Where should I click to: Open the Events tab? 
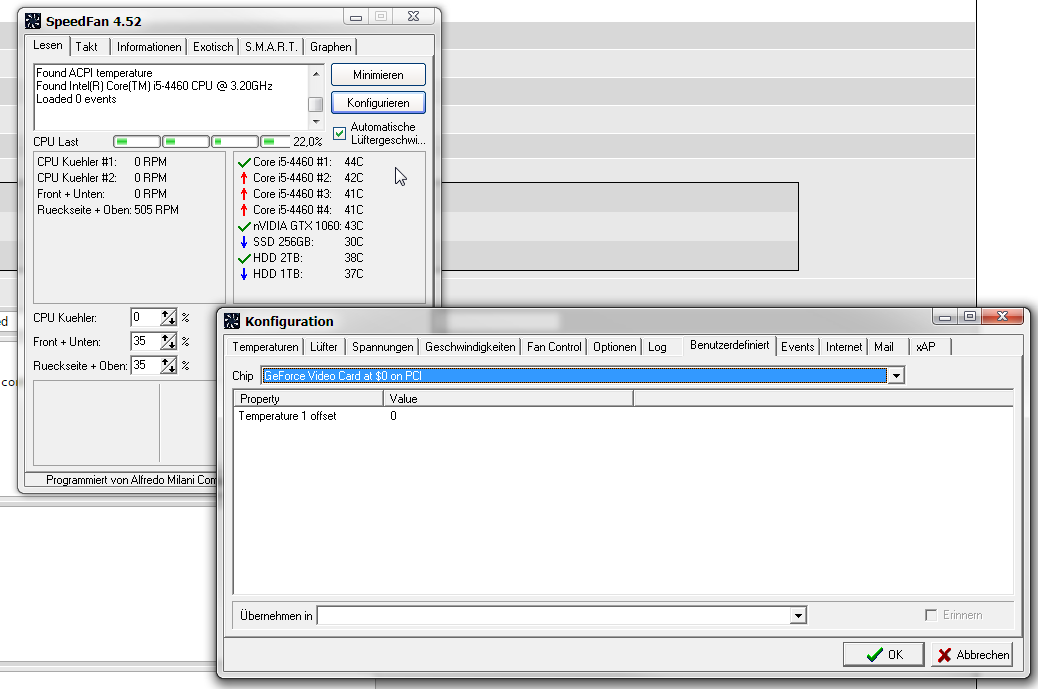click(798, 347)
